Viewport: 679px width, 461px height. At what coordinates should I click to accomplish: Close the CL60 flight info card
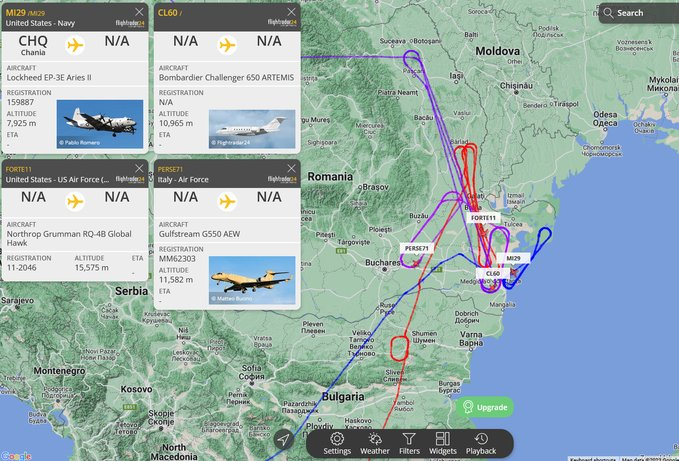click(291, 12)
